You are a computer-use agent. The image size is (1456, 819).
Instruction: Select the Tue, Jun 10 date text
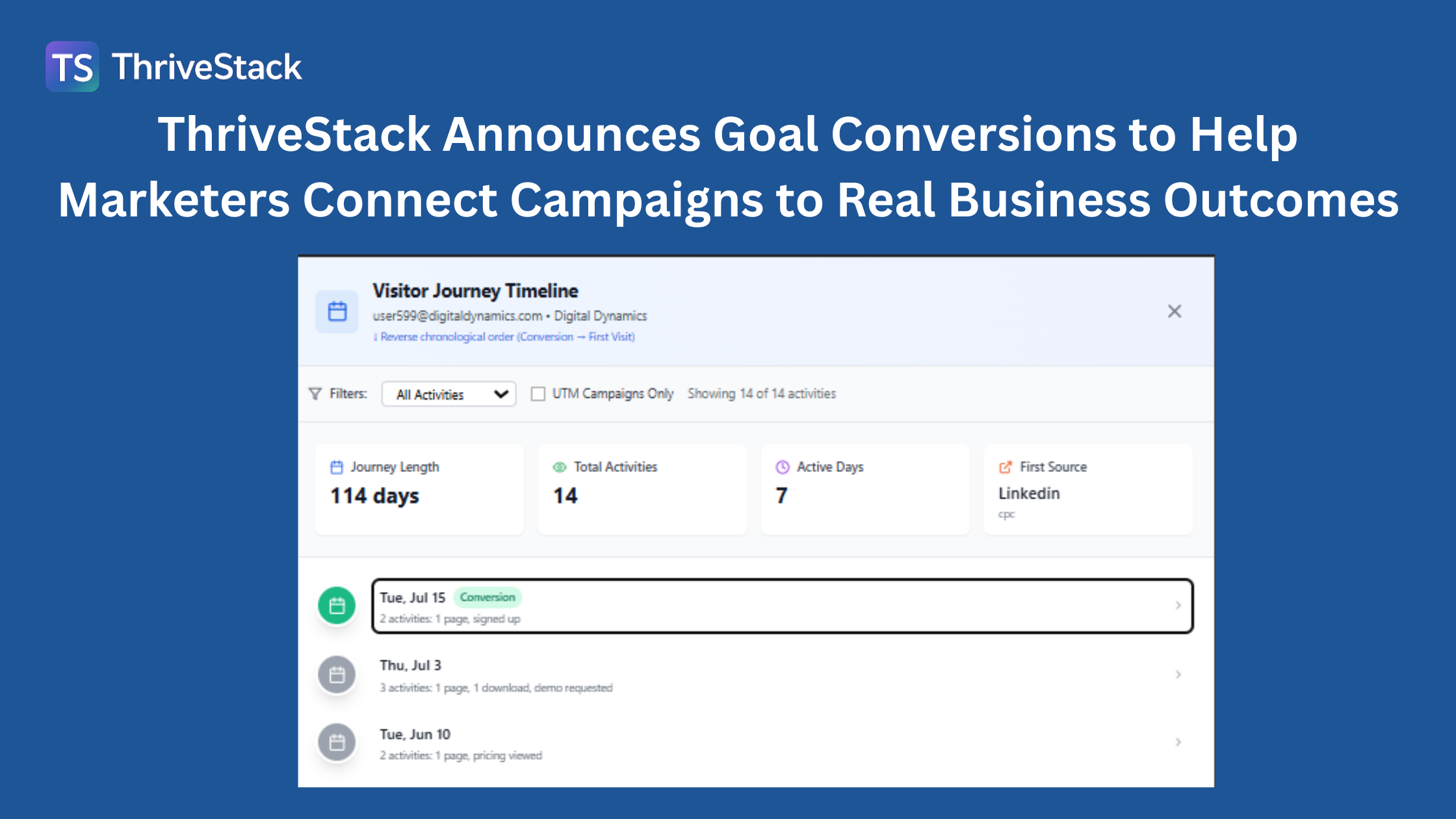tap(415, 734)
